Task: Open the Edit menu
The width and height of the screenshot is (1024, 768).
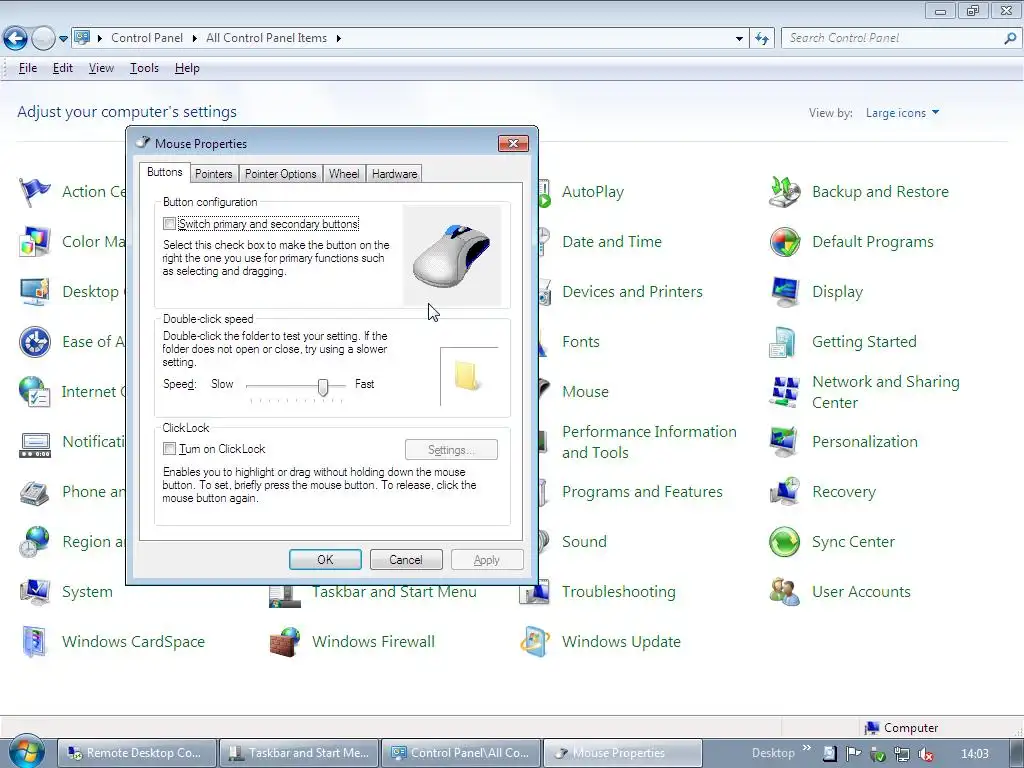Action: (63, 68)
